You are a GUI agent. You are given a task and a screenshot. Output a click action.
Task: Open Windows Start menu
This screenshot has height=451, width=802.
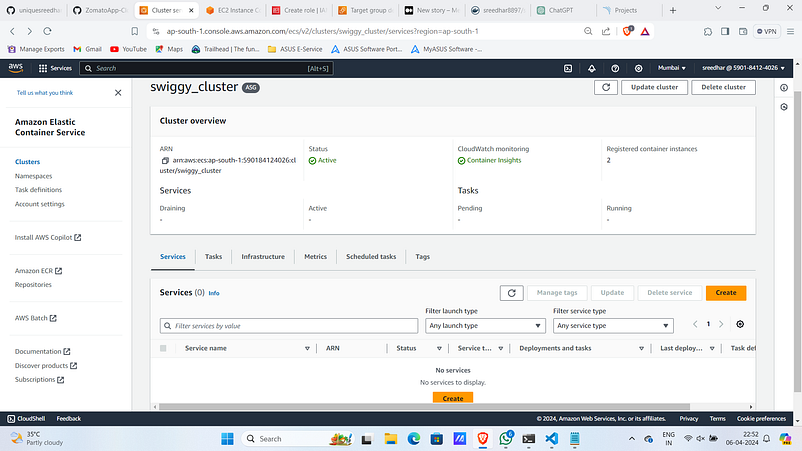click(x=227, y=439)
